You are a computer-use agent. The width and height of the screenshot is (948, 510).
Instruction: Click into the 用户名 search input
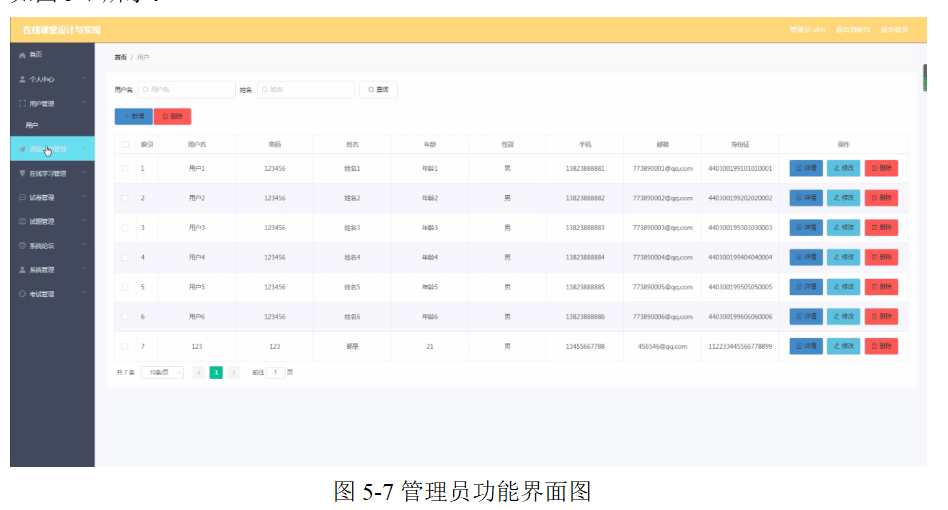point(187,89)
